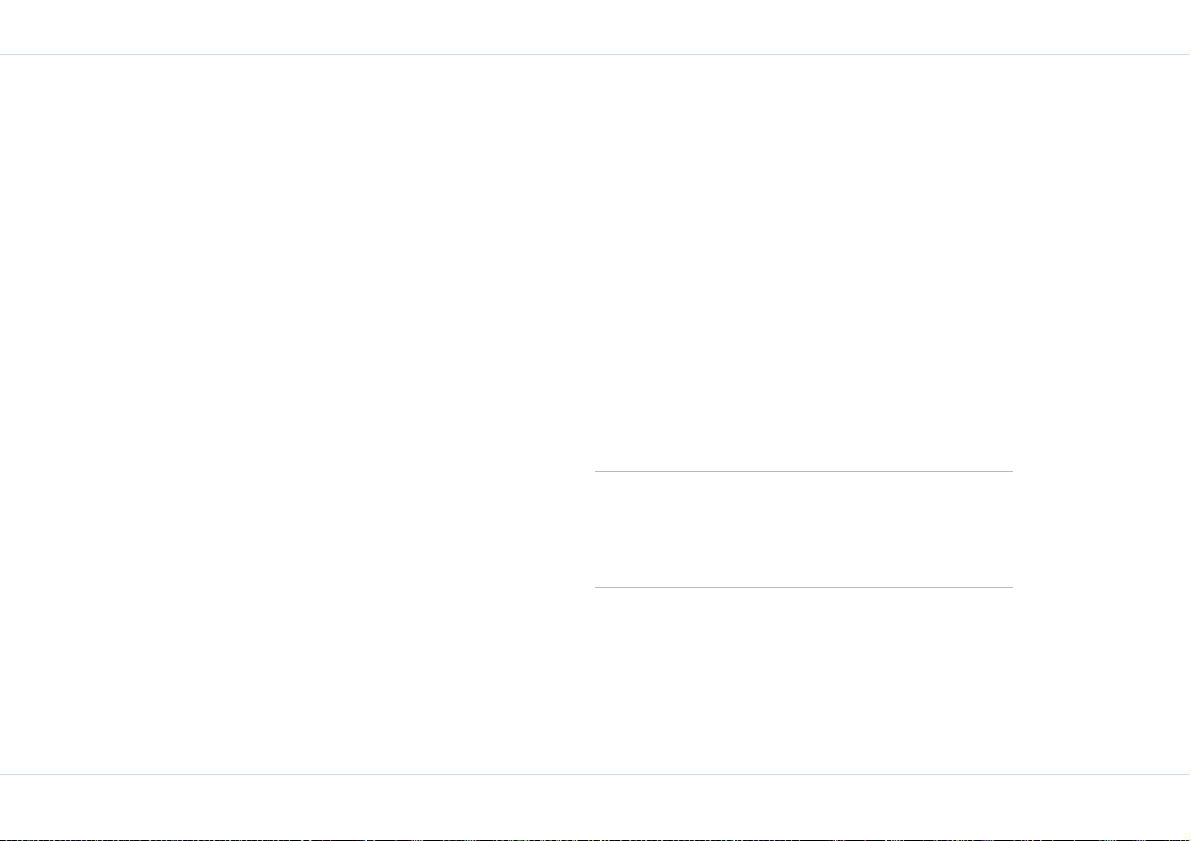Viewport: 1191px width, 841px height.
Task: Click the empty footer area below the bottom divider
Action: 596,805
